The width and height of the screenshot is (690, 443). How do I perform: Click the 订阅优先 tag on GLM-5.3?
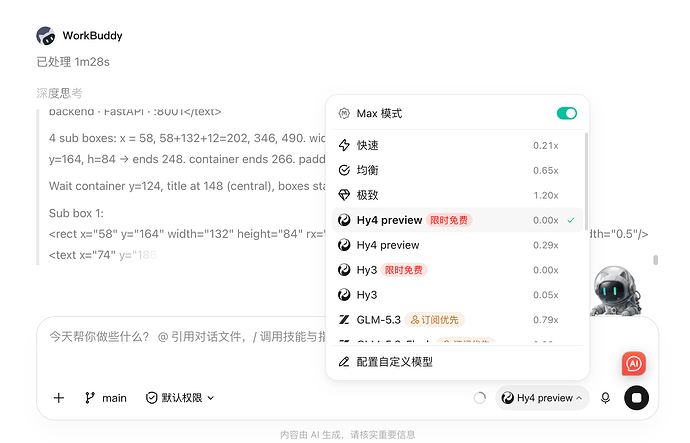click(x=434, y=320)
